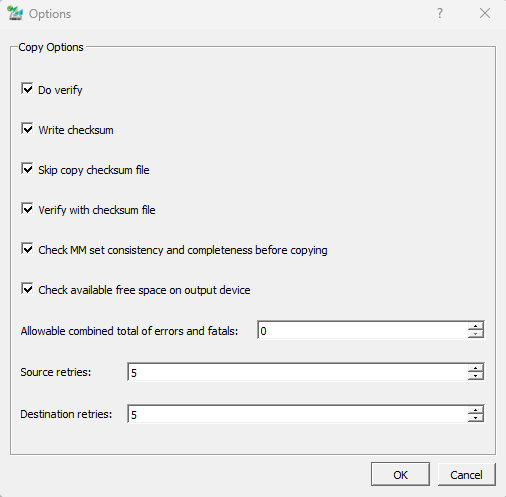Open the help question mark button
Screen dimensions: 506x497
pyautogui.click(x=440, y=13)
